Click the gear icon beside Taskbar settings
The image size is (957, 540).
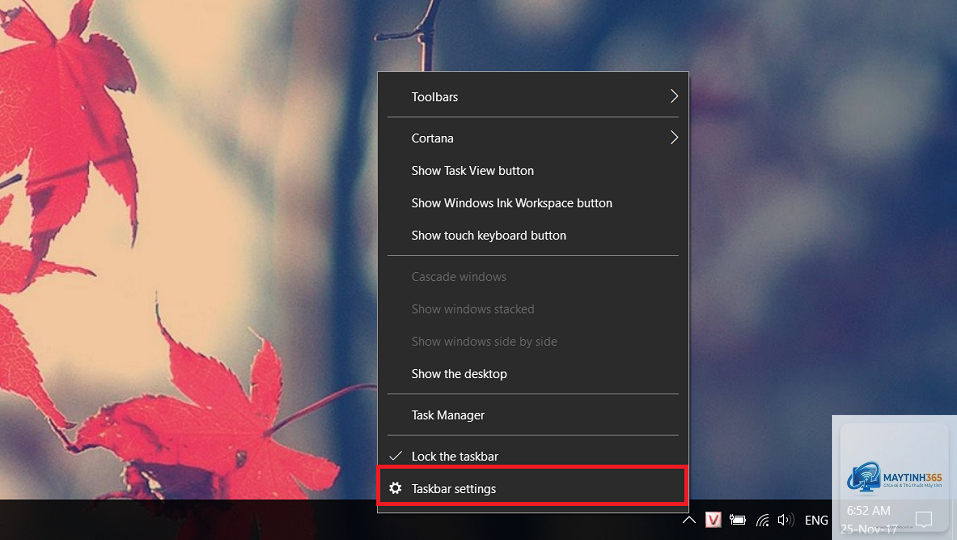point(395,488)
